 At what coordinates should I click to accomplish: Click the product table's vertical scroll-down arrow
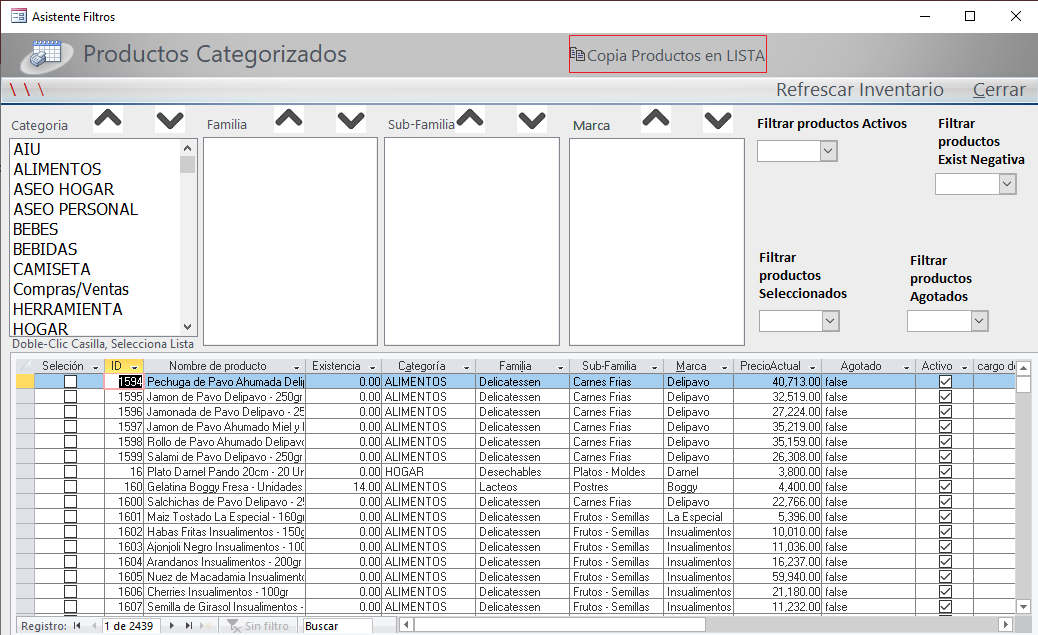1023,606
